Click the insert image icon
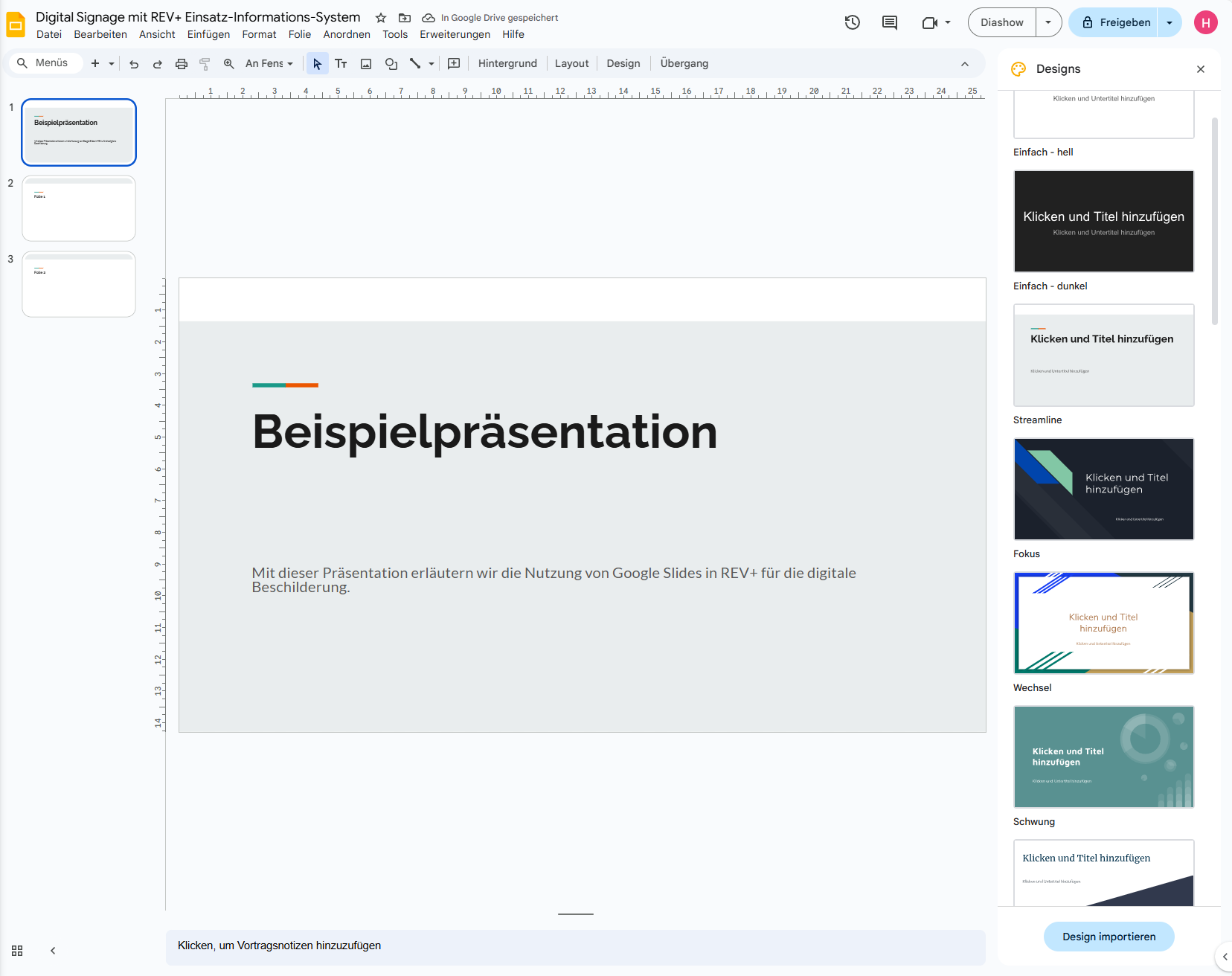Image resolution: width=1232 pixels, height=976 pixels. (366, 64)
